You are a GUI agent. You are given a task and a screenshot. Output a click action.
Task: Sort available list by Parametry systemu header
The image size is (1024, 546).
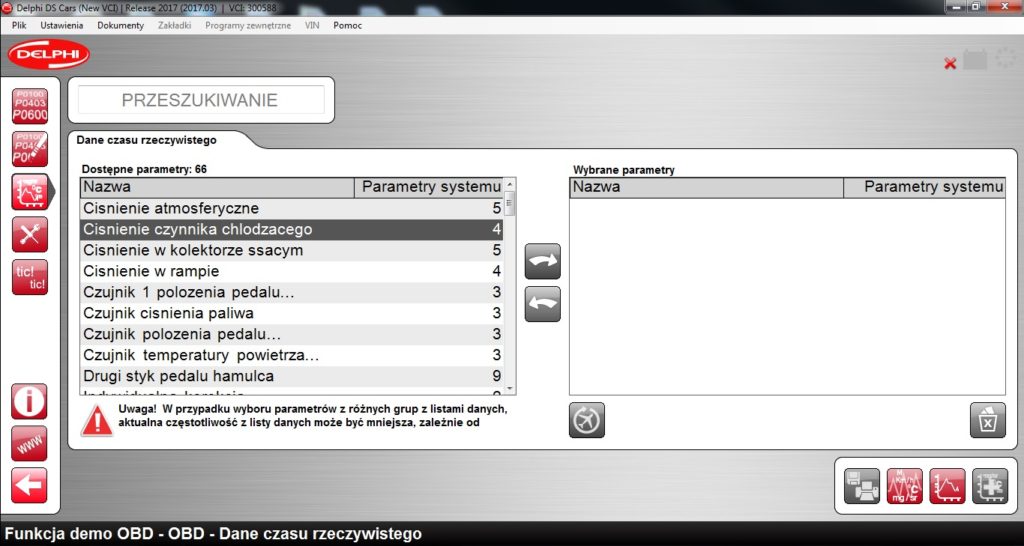coord(429,187)
